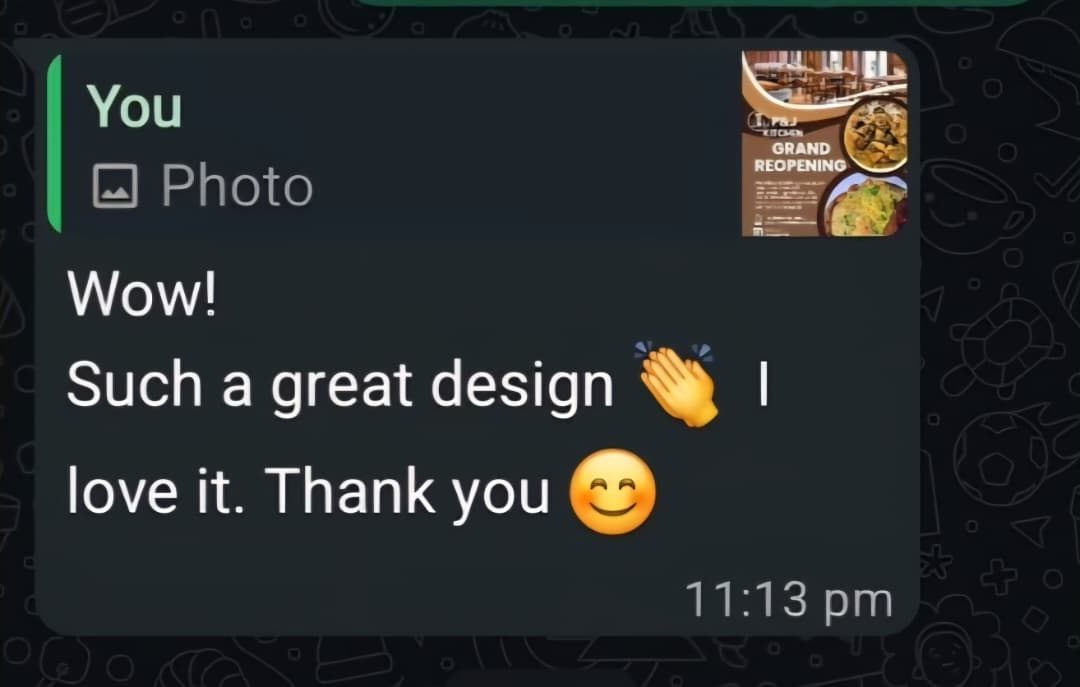1080x687 pixels.
Task: Click the "Photo" label in quoted reply
Action: 237,186
